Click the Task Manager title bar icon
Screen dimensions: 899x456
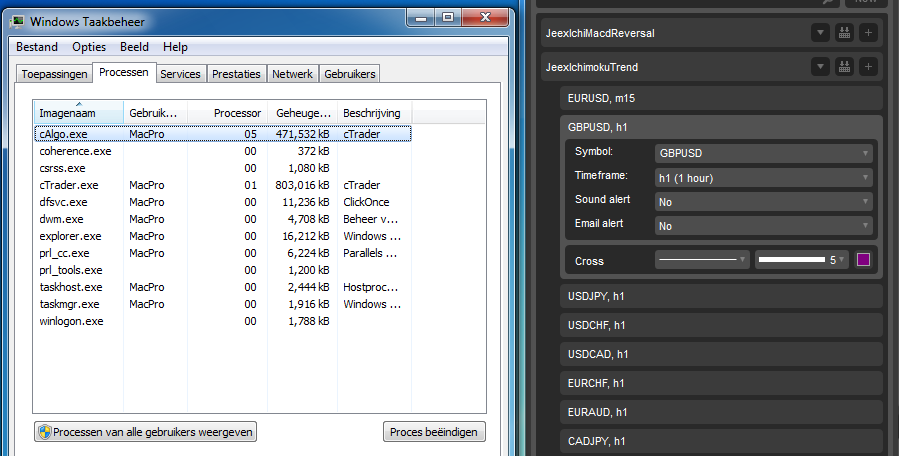(x=18, y=22)
